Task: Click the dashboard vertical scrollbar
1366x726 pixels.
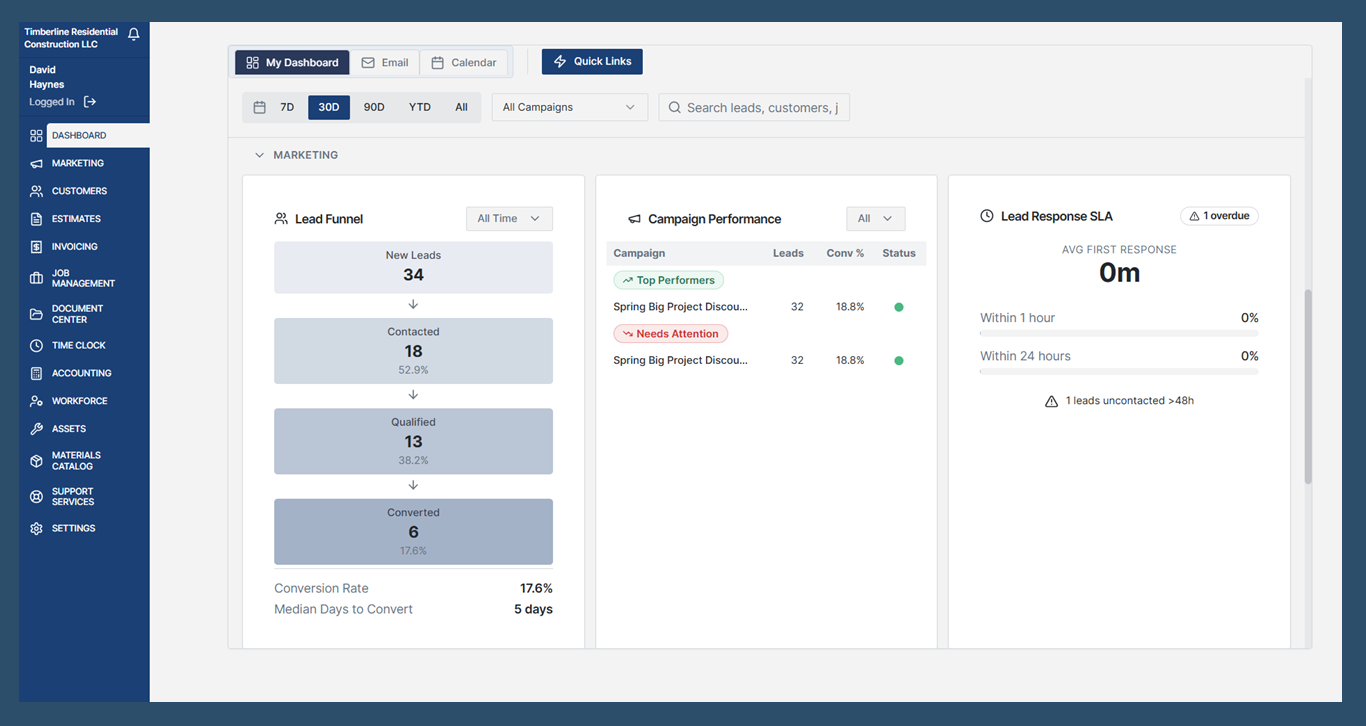Action: click(1308, 387)
